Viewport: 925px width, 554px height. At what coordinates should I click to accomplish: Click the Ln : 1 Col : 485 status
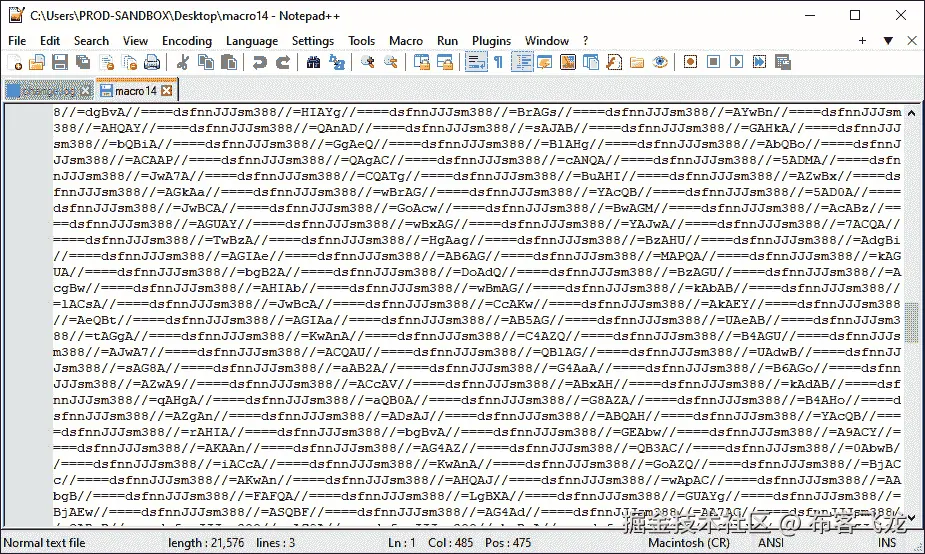(x=431, y=542)
